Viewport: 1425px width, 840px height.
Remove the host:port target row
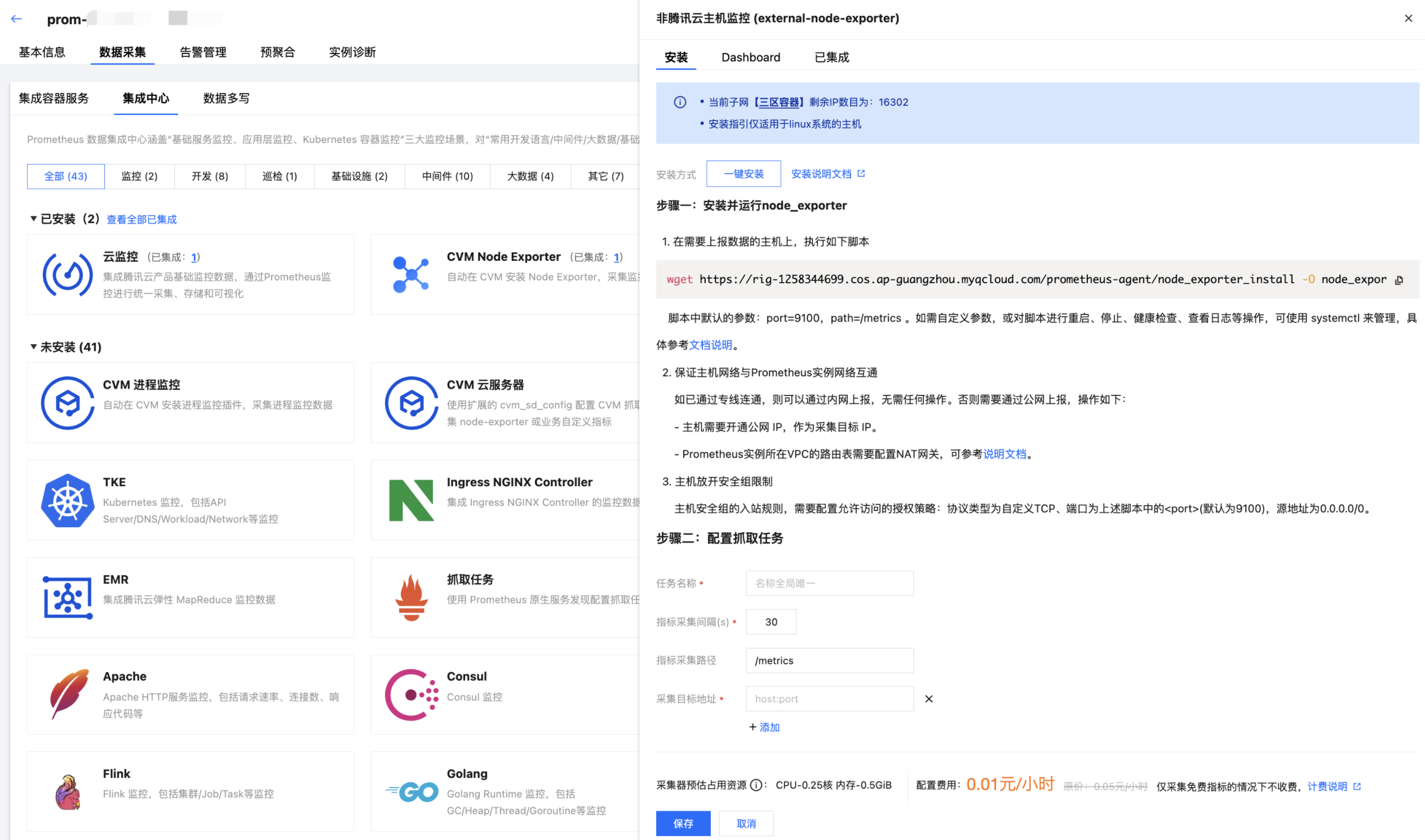[x=929, y=699]
